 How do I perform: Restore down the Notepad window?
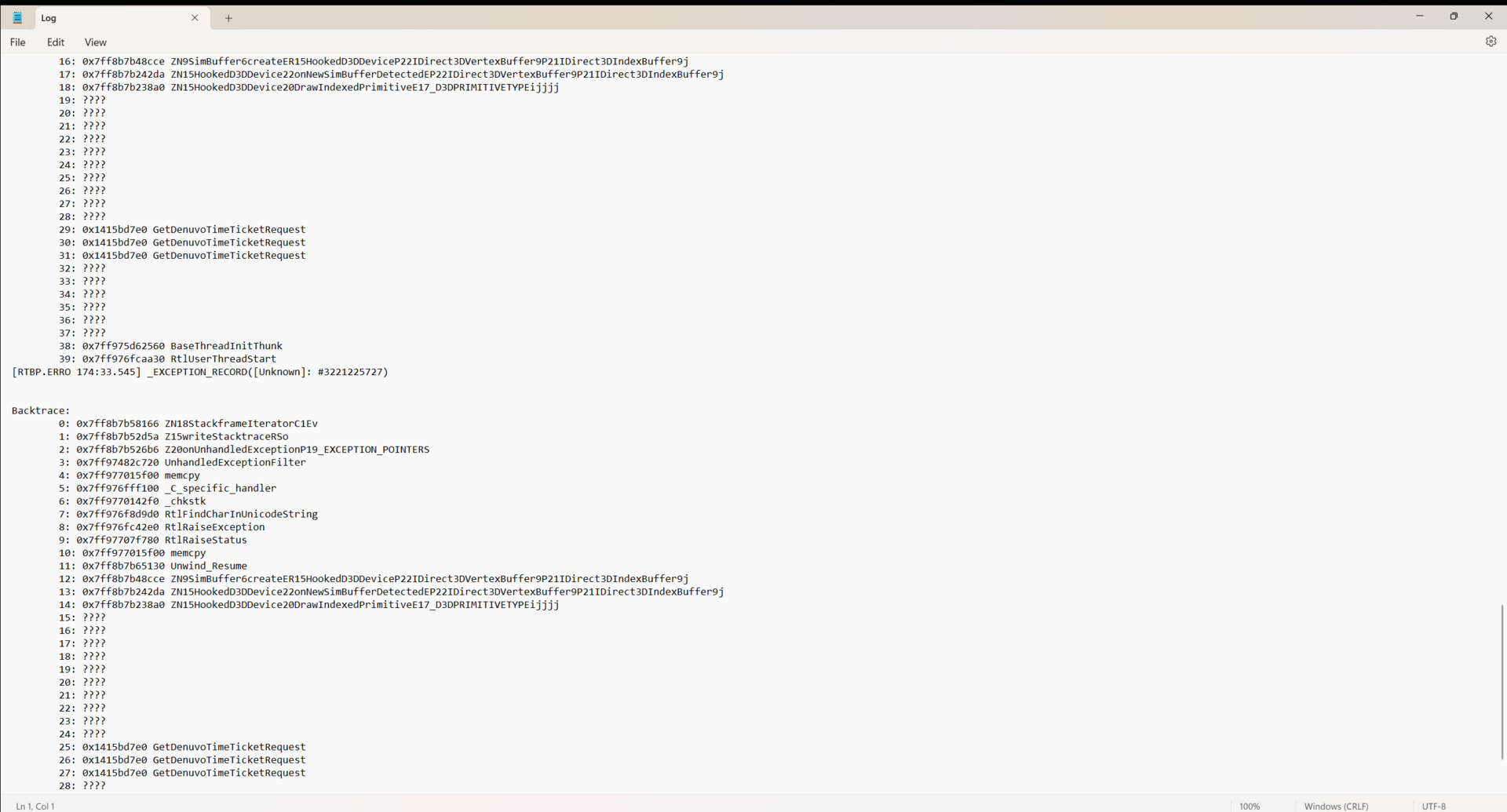(1454, 16)
